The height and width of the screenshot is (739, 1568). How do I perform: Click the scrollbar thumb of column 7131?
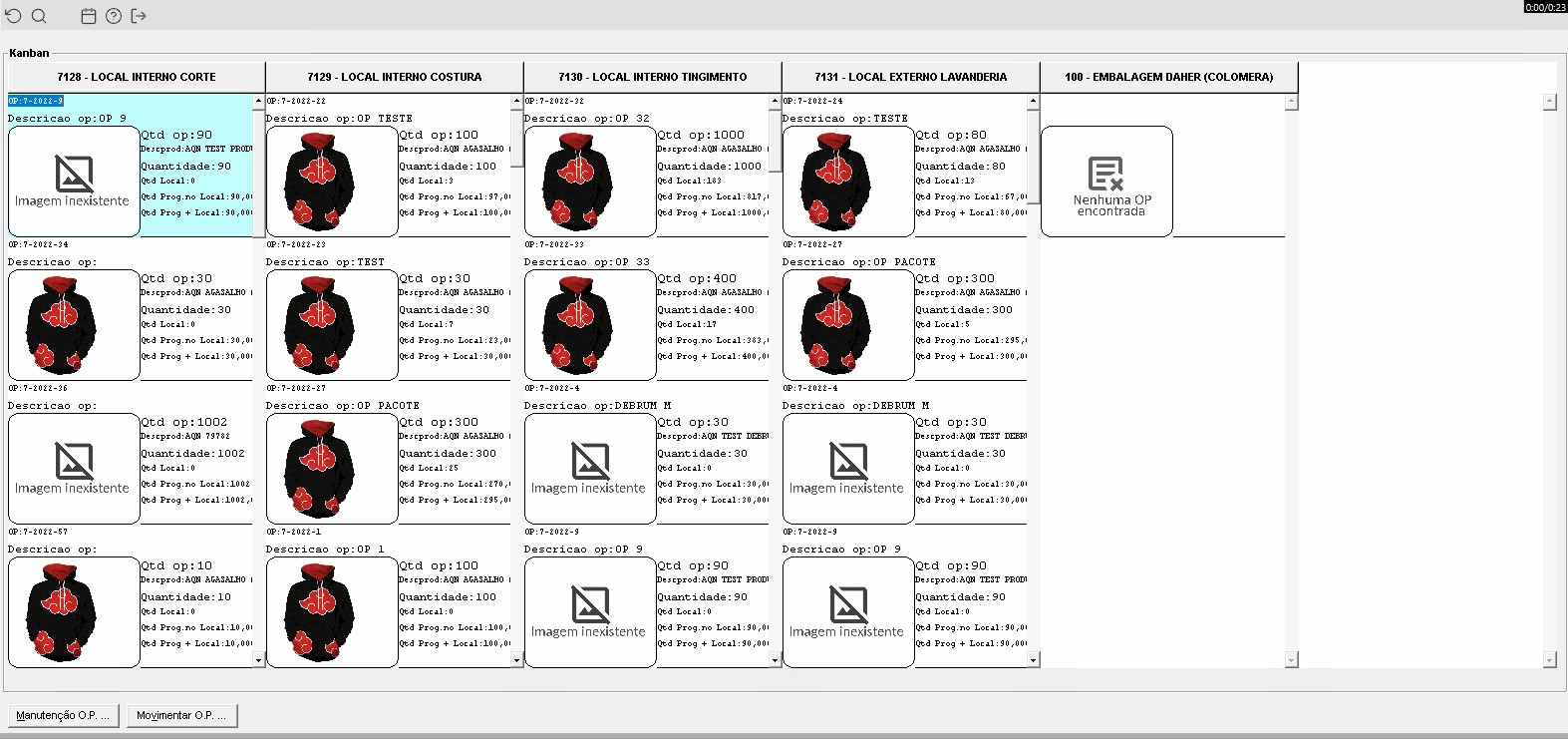point(1034,158)
